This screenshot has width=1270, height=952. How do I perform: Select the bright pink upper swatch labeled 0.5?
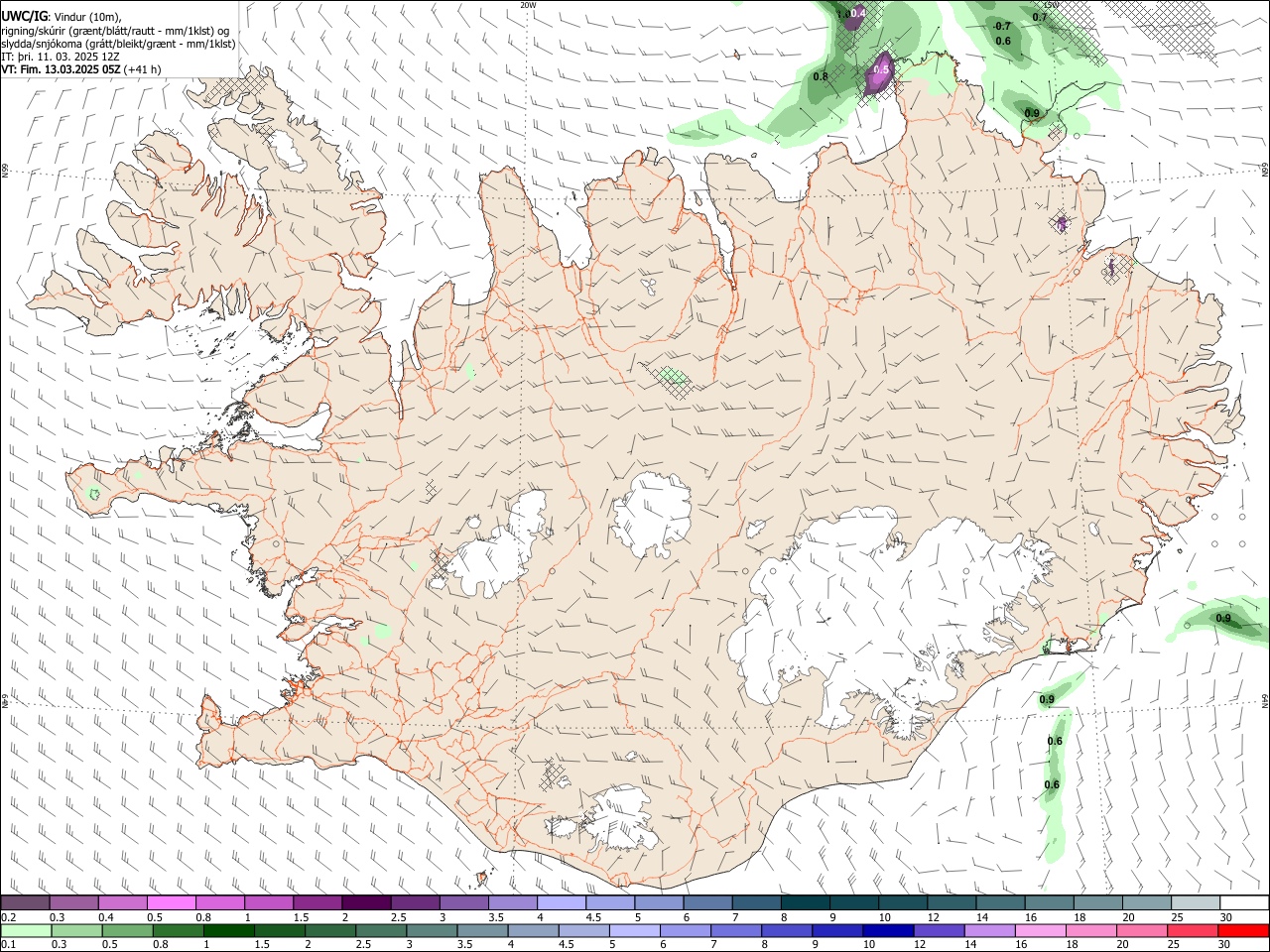171,903
